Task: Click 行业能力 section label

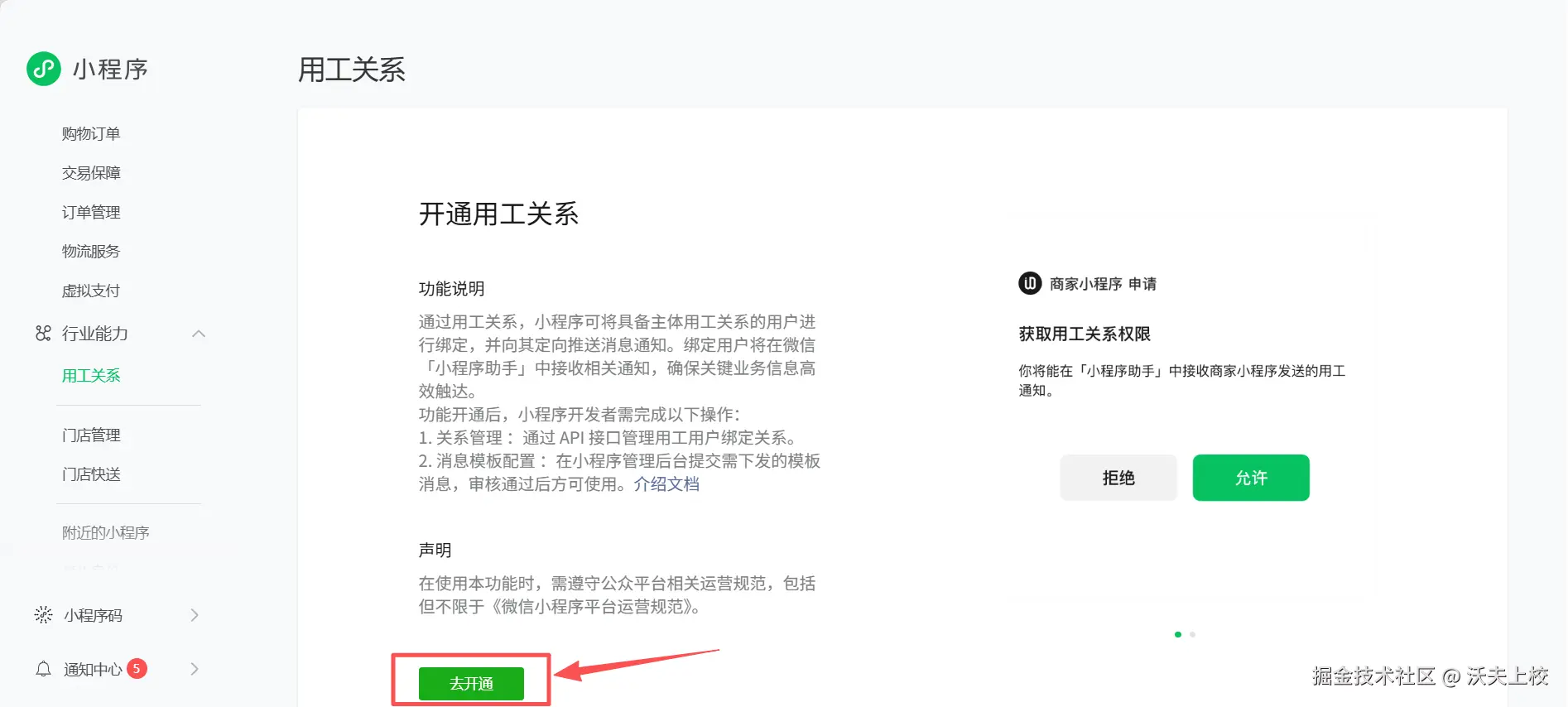Action: point(95,333)
